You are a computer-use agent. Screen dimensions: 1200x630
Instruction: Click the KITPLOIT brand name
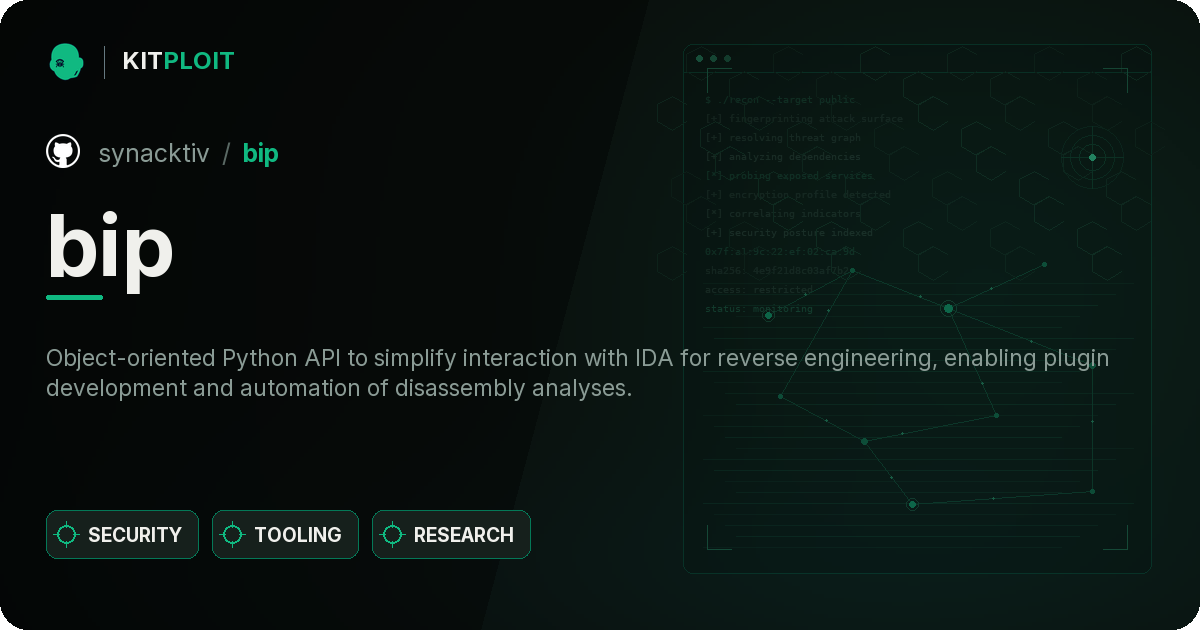click(178, 61)
